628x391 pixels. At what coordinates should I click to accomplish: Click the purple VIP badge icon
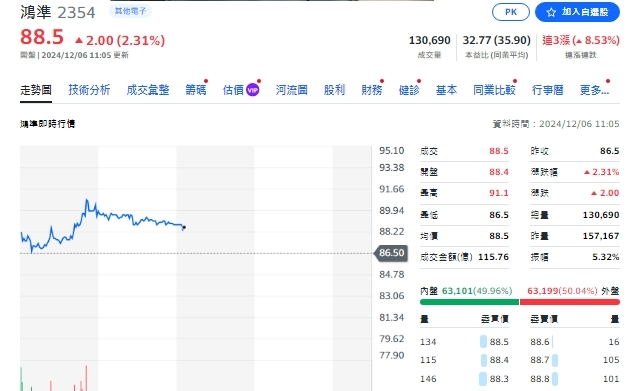point(252,90)
